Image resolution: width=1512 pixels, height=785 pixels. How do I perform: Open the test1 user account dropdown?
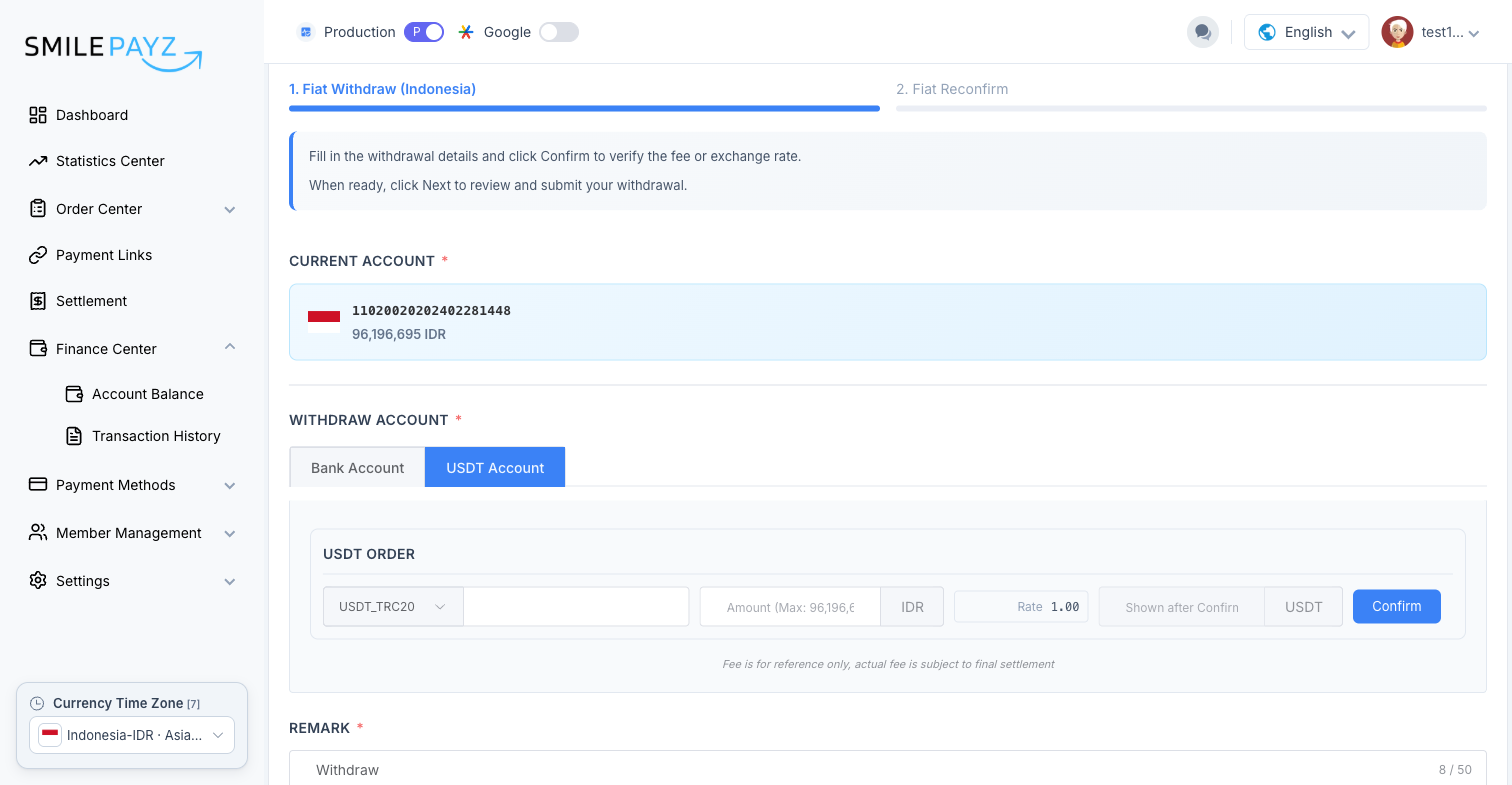click(x=1431, y=32)
